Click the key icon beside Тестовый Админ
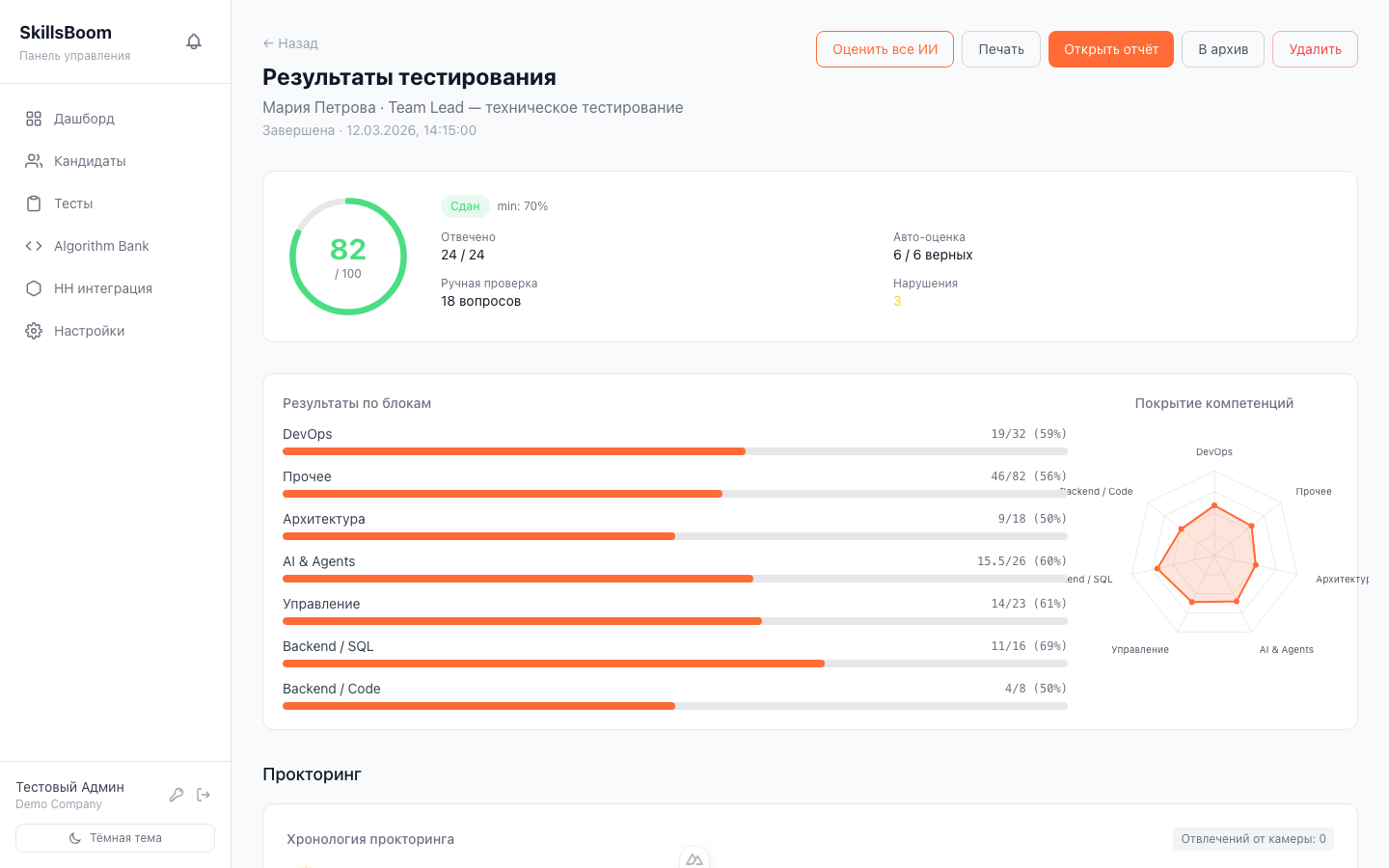Viewport: 1389px width, 868px height. click(x=177, y=795)
